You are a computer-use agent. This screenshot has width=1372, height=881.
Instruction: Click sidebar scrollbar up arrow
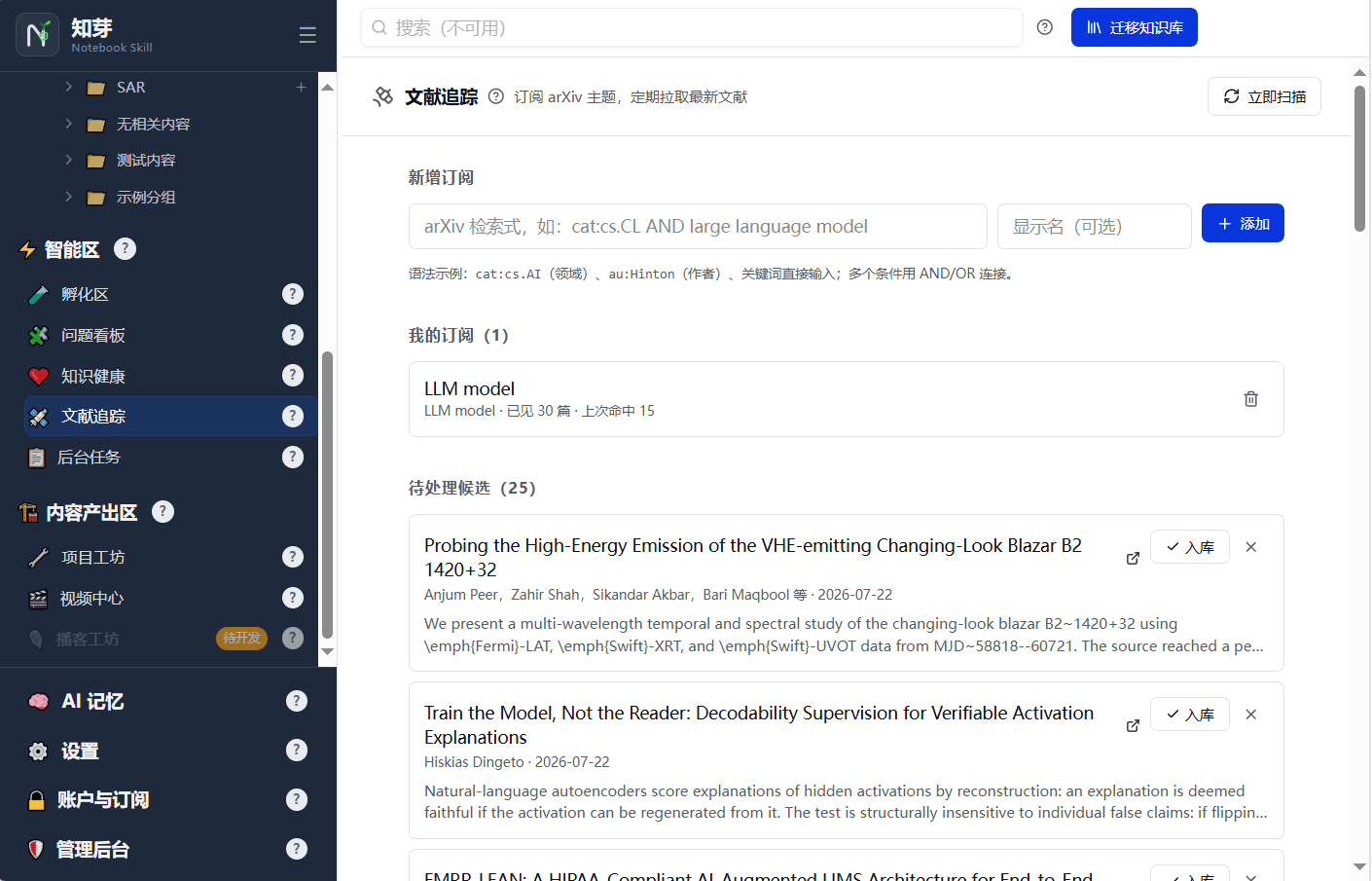pyautogui.click(x=328, y=88)
